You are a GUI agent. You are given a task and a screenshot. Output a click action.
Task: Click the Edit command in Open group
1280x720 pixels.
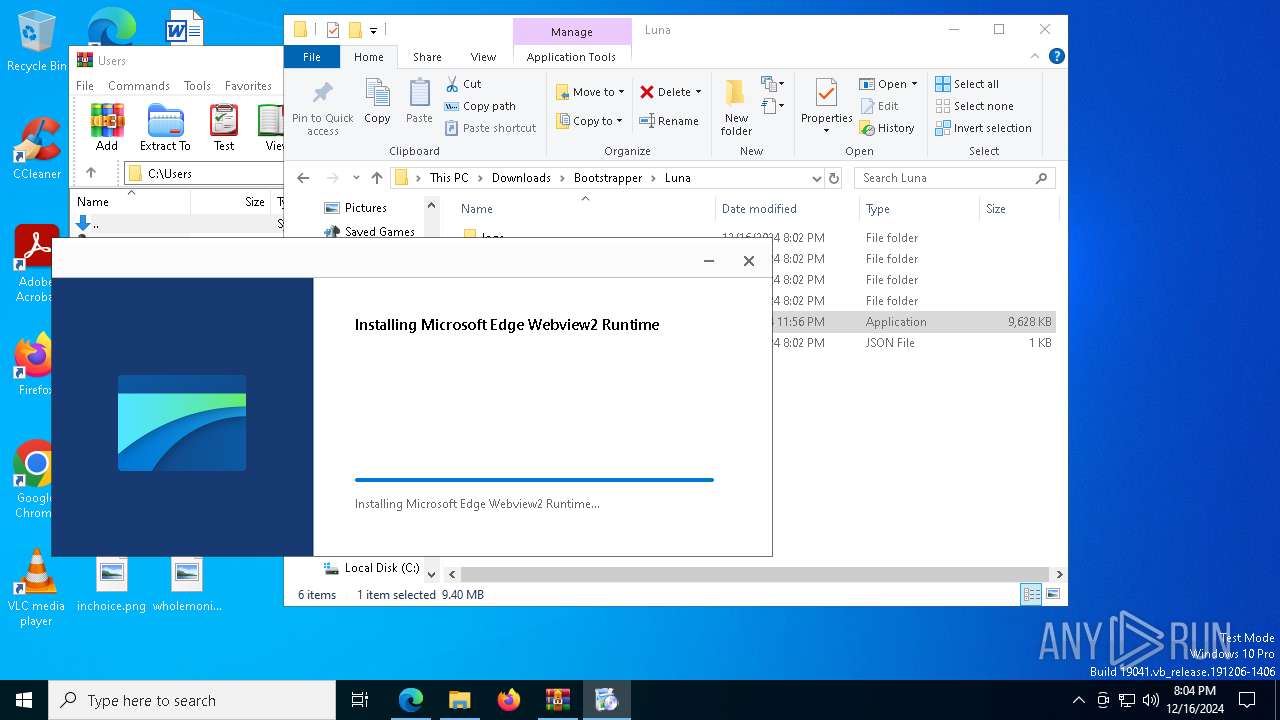[x=879, y=106]
